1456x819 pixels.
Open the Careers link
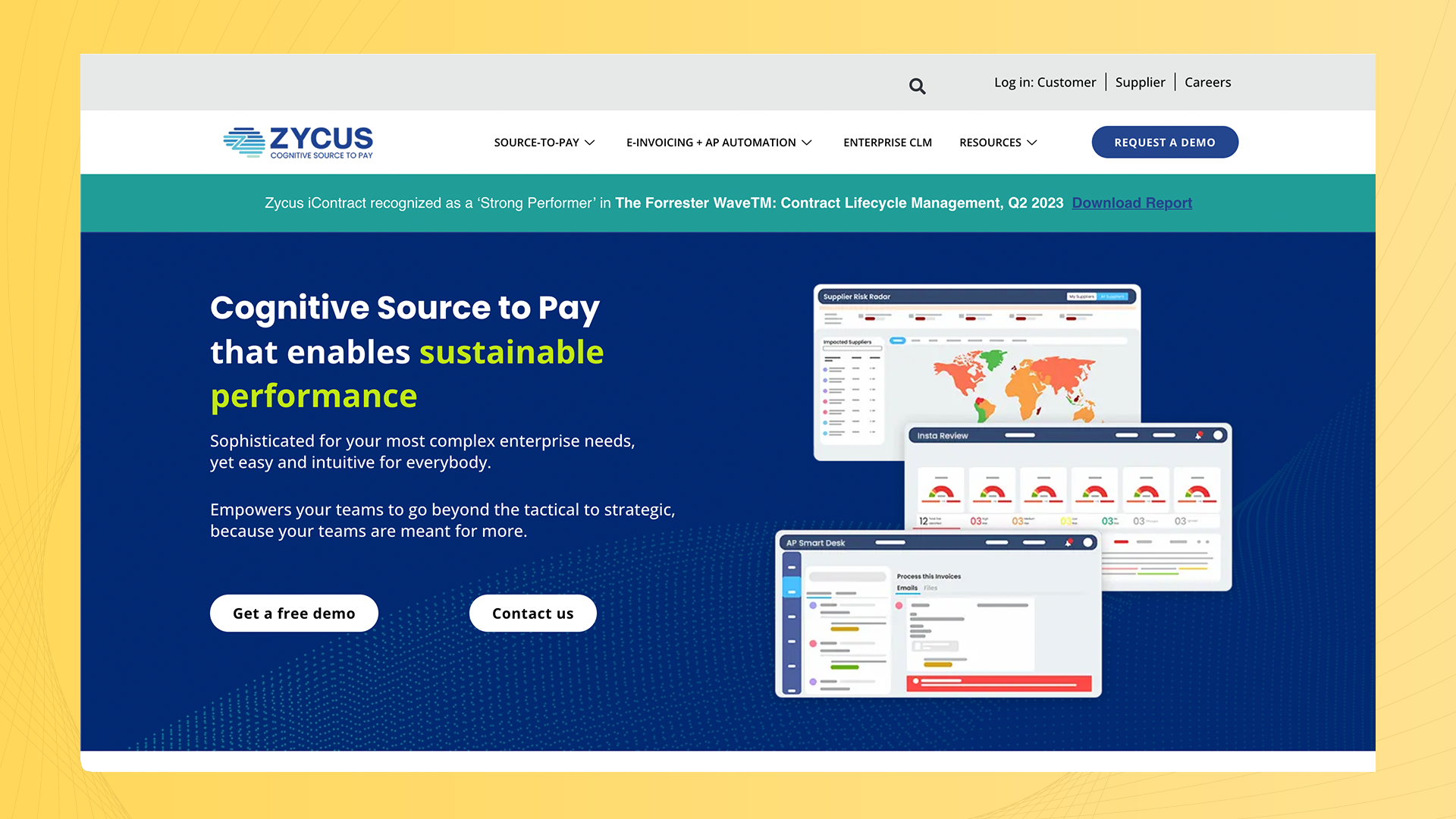click(1207, 82)
